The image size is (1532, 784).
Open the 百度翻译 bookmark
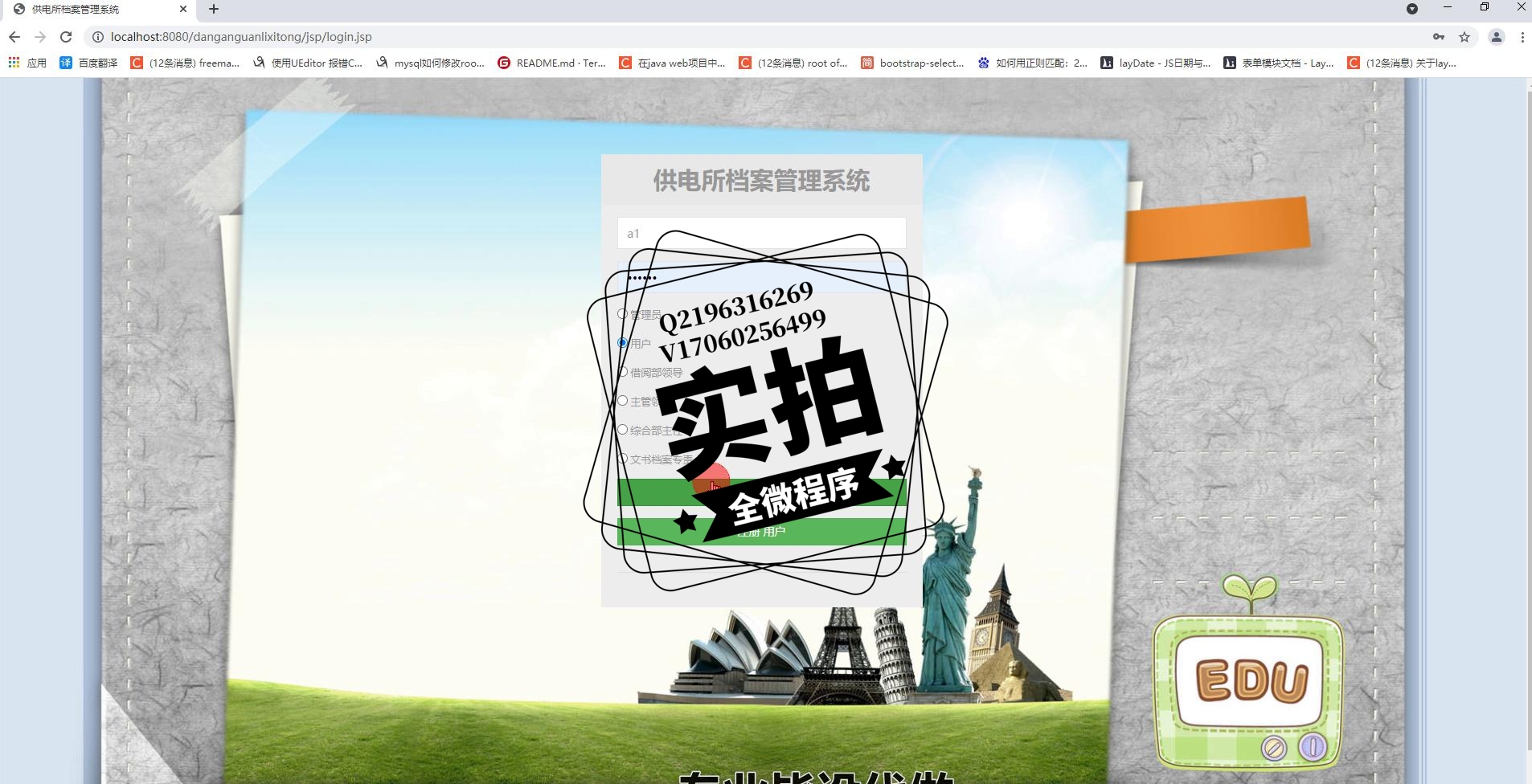[88, 63]
